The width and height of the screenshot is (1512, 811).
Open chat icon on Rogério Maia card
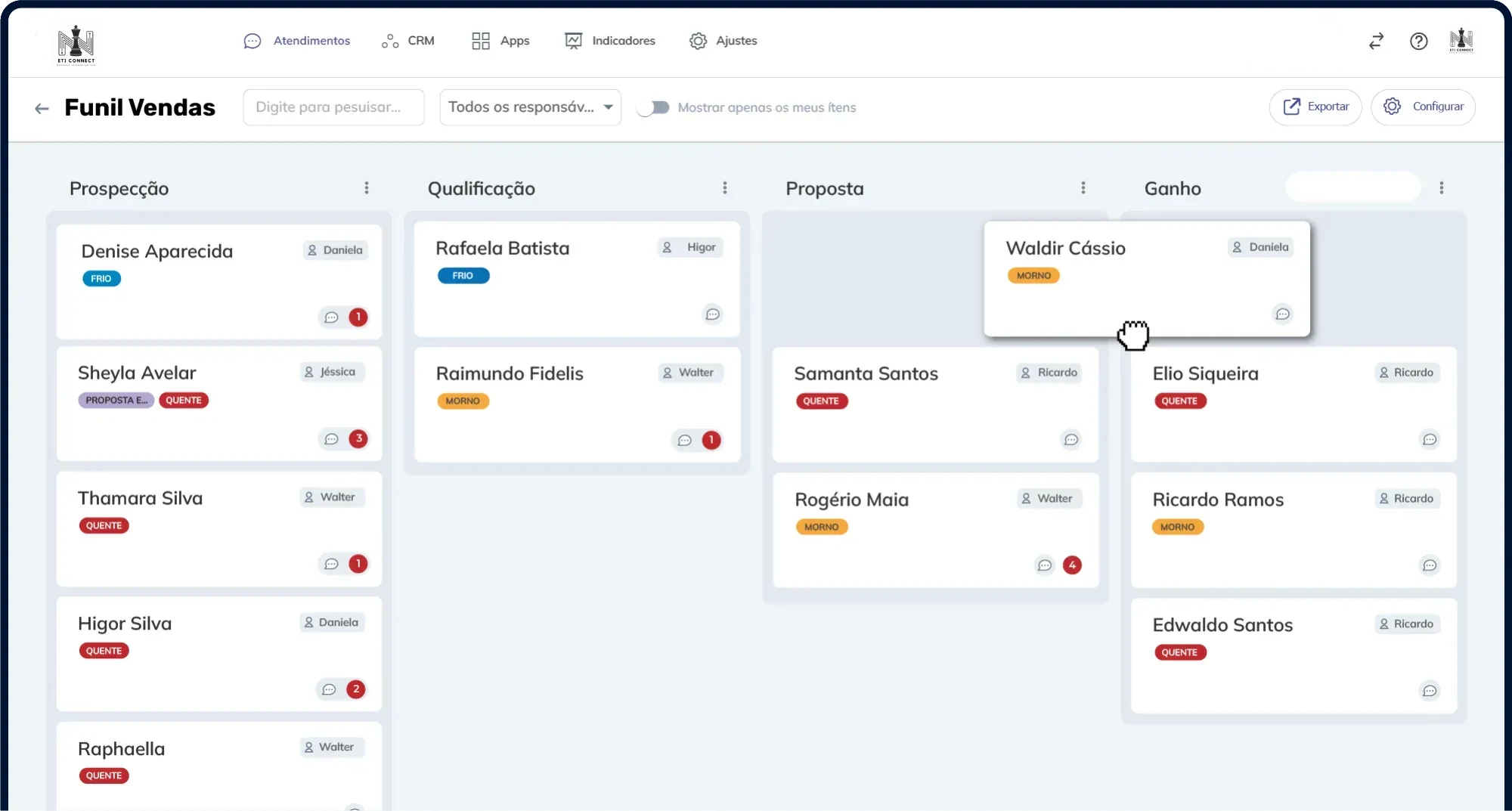1045,565
